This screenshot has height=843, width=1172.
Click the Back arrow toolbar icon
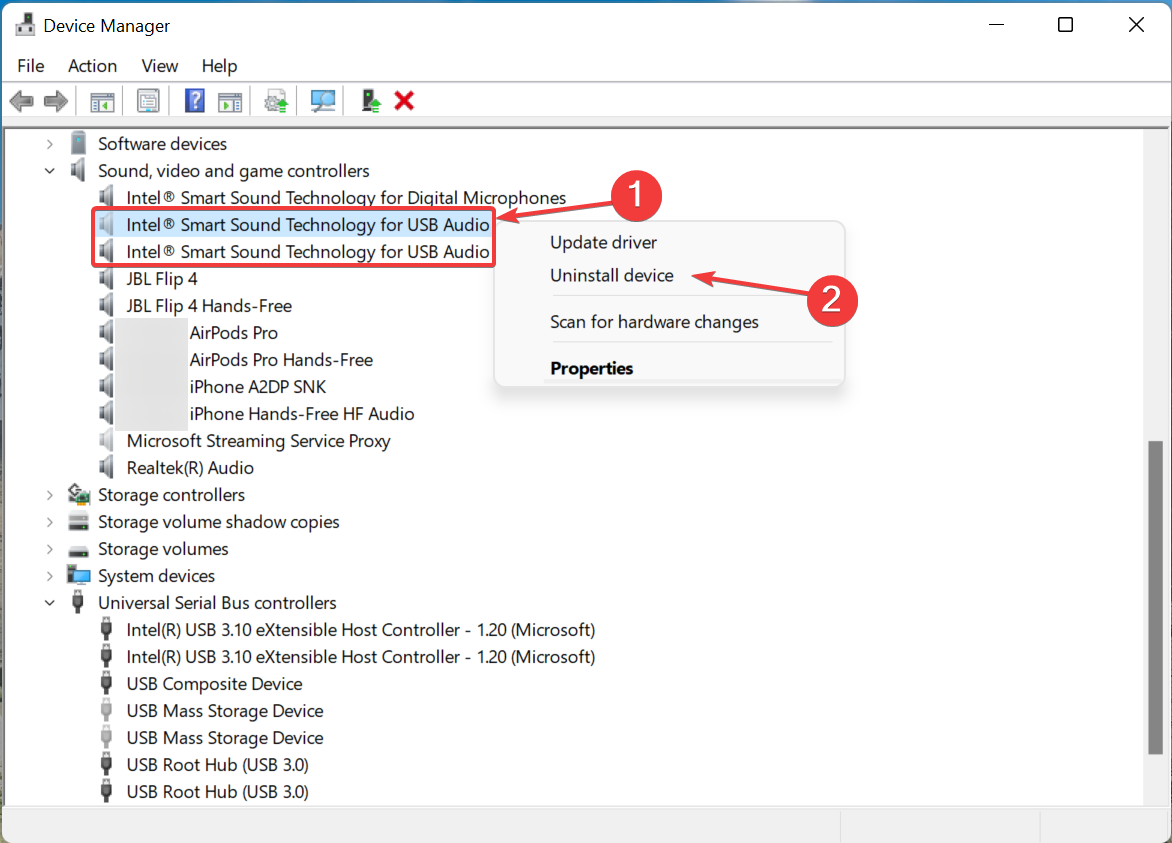[x=22, y=101]
